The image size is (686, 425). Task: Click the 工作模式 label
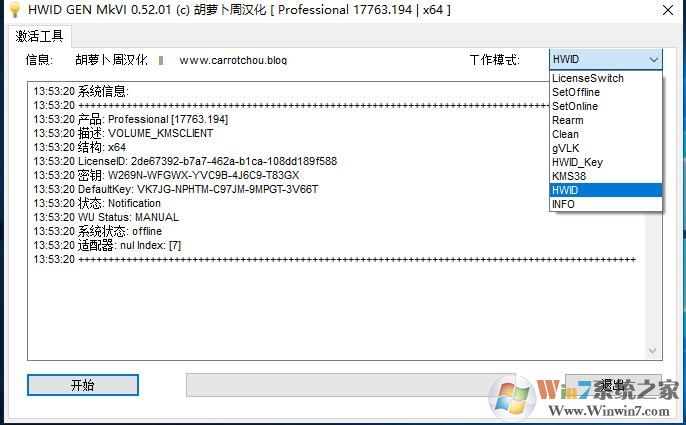coord(494,60)
